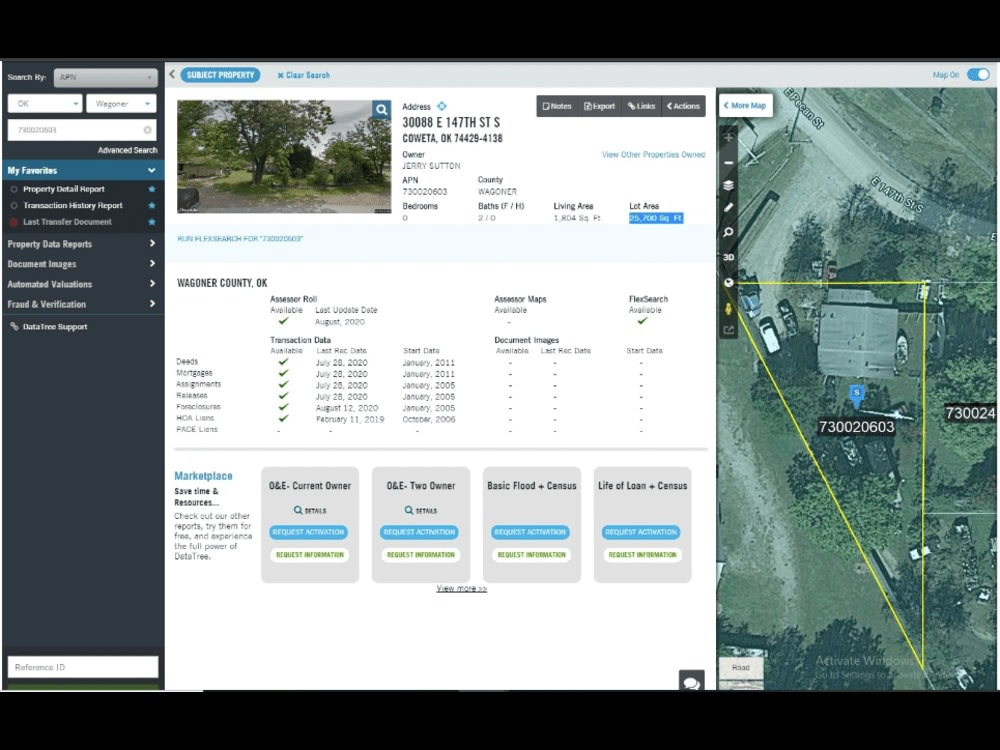This screenshot has height=750, width=1000.
Task: Select the map measuring pencil tool
Action: pyautogui.click(x=728, y=208)
